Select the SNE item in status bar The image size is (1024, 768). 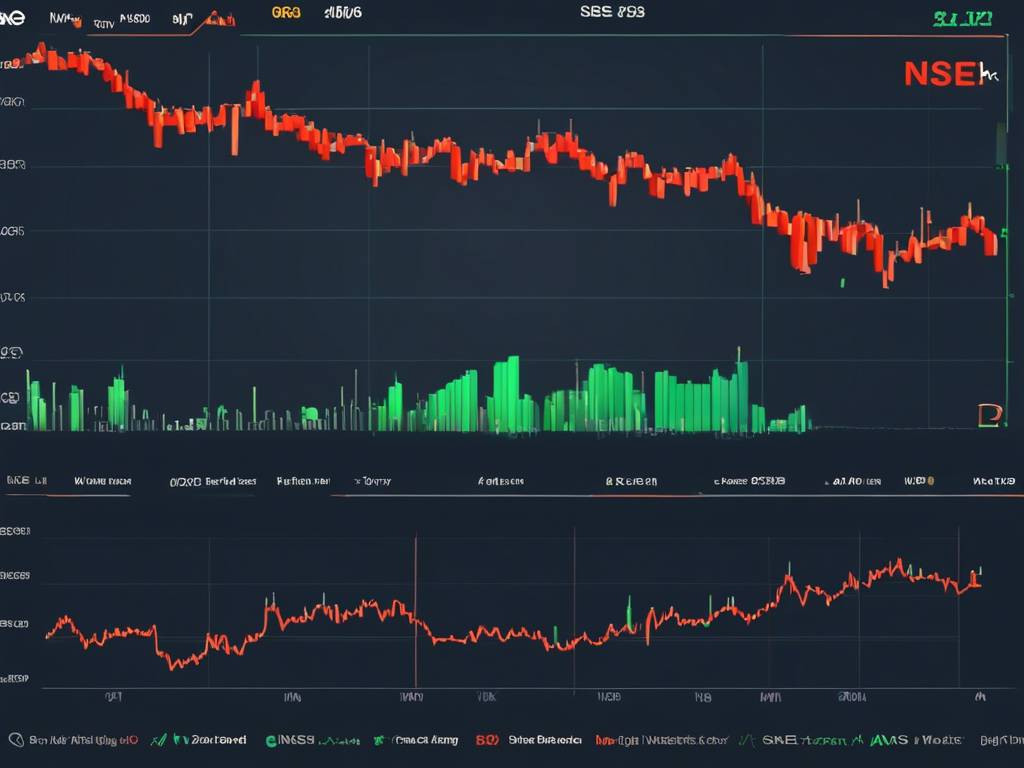[x=779, y=740]
